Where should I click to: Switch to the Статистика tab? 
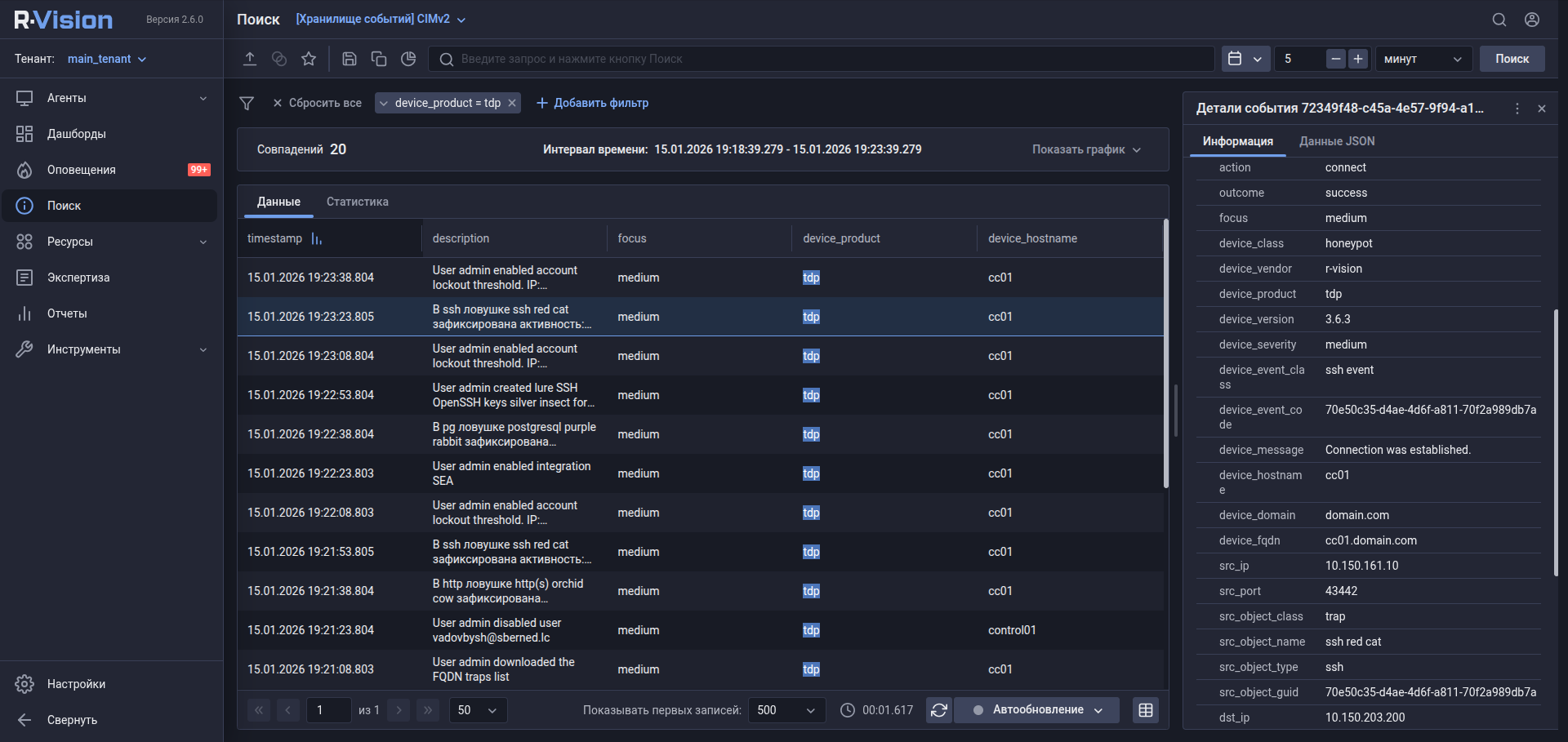[x=357, y=202]
